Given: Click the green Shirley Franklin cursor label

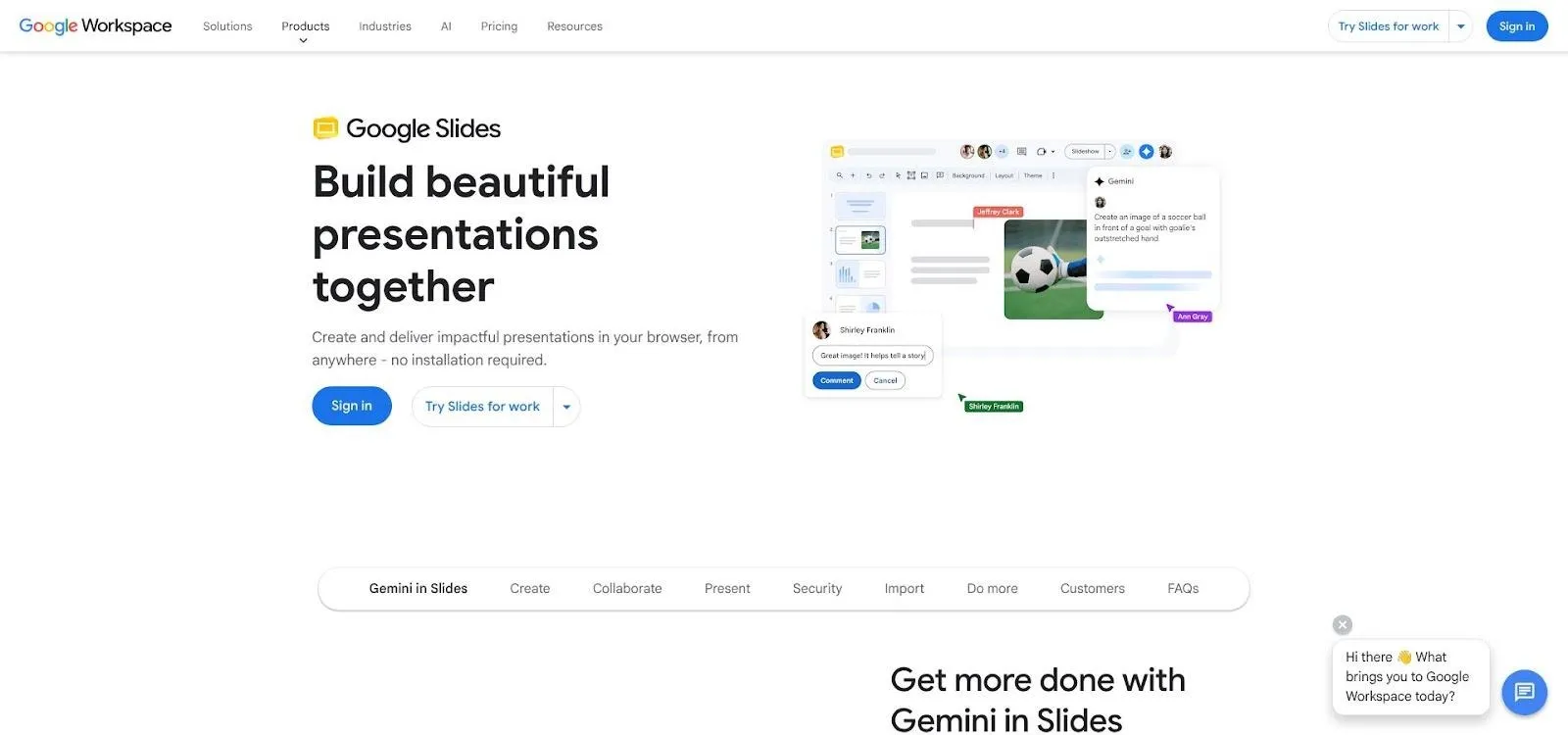Looking at the screenshot, I should (x=994, y=407).
